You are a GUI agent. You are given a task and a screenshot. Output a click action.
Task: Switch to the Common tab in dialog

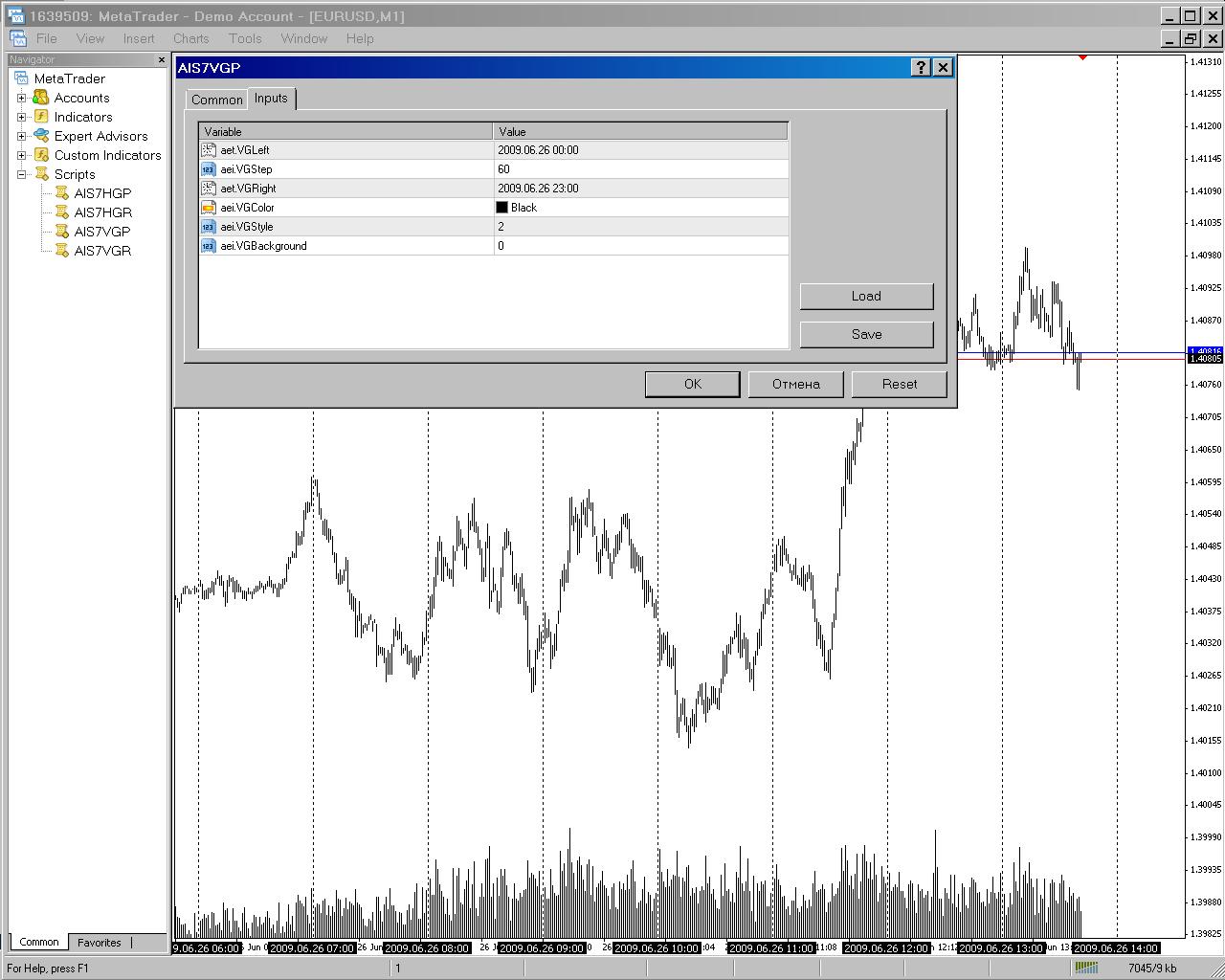pos(217,100)
